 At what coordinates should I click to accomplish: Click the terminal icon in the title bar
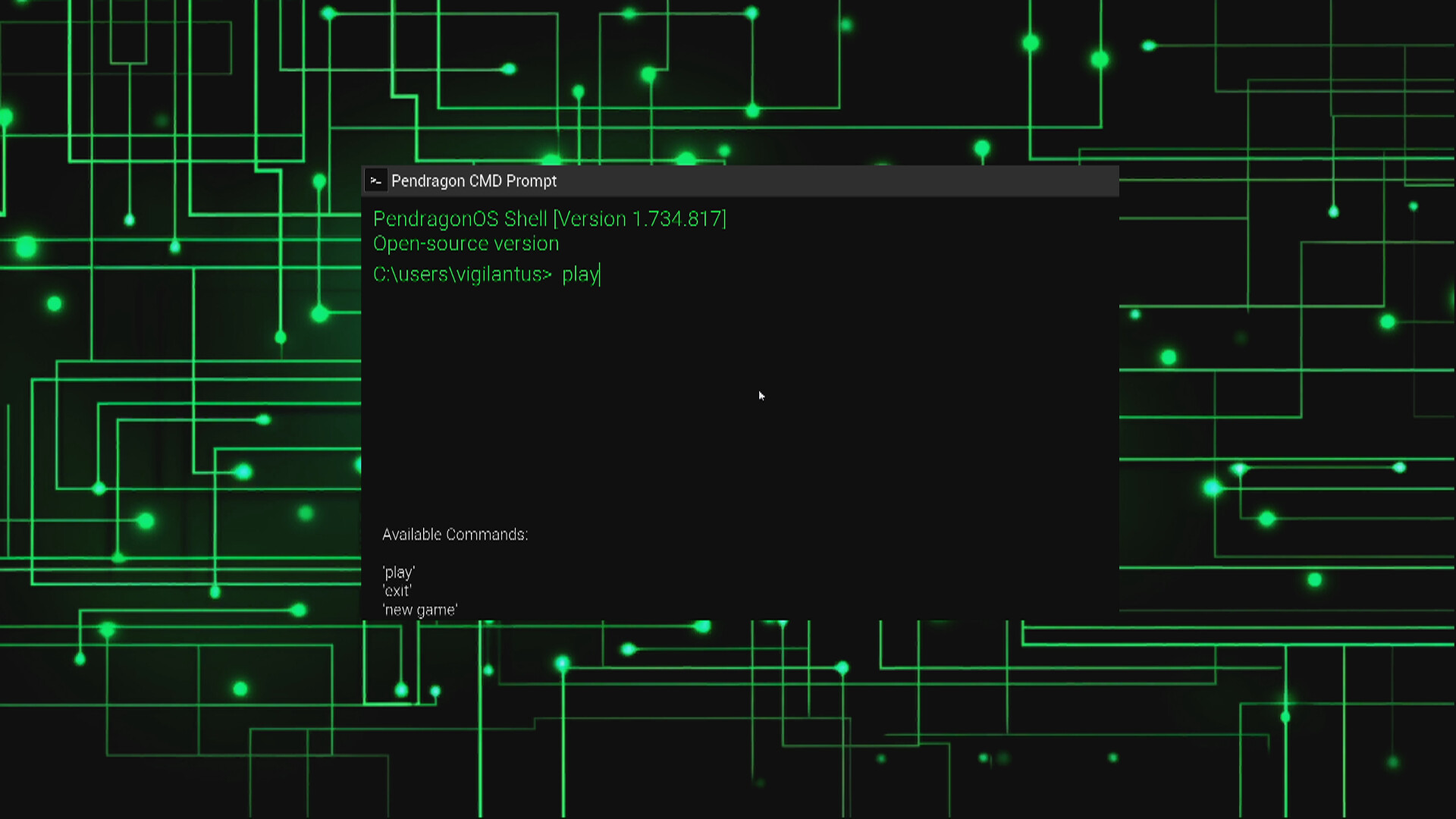(x=377, y=180)
